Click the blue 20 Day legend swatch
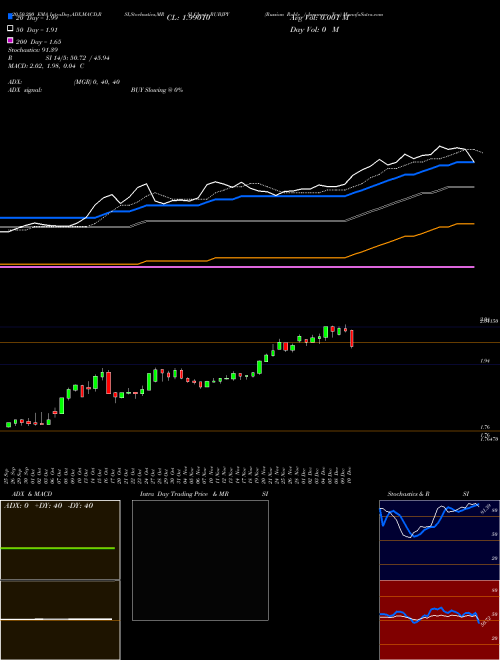 click(10, 17)
